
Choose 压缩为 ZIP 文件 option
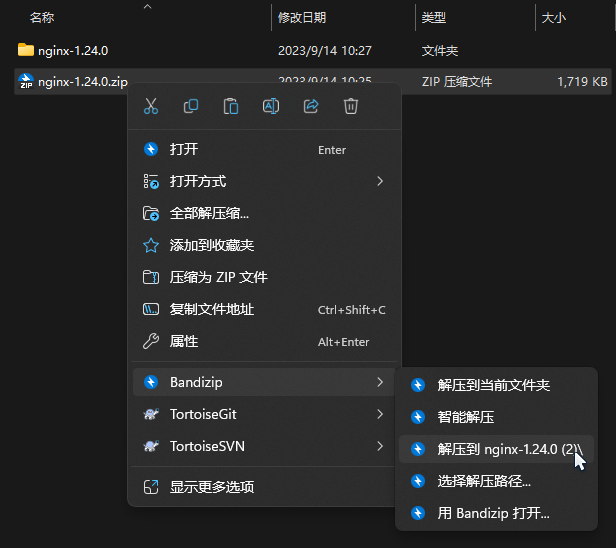pyautogui.click(x=218, y=277)
